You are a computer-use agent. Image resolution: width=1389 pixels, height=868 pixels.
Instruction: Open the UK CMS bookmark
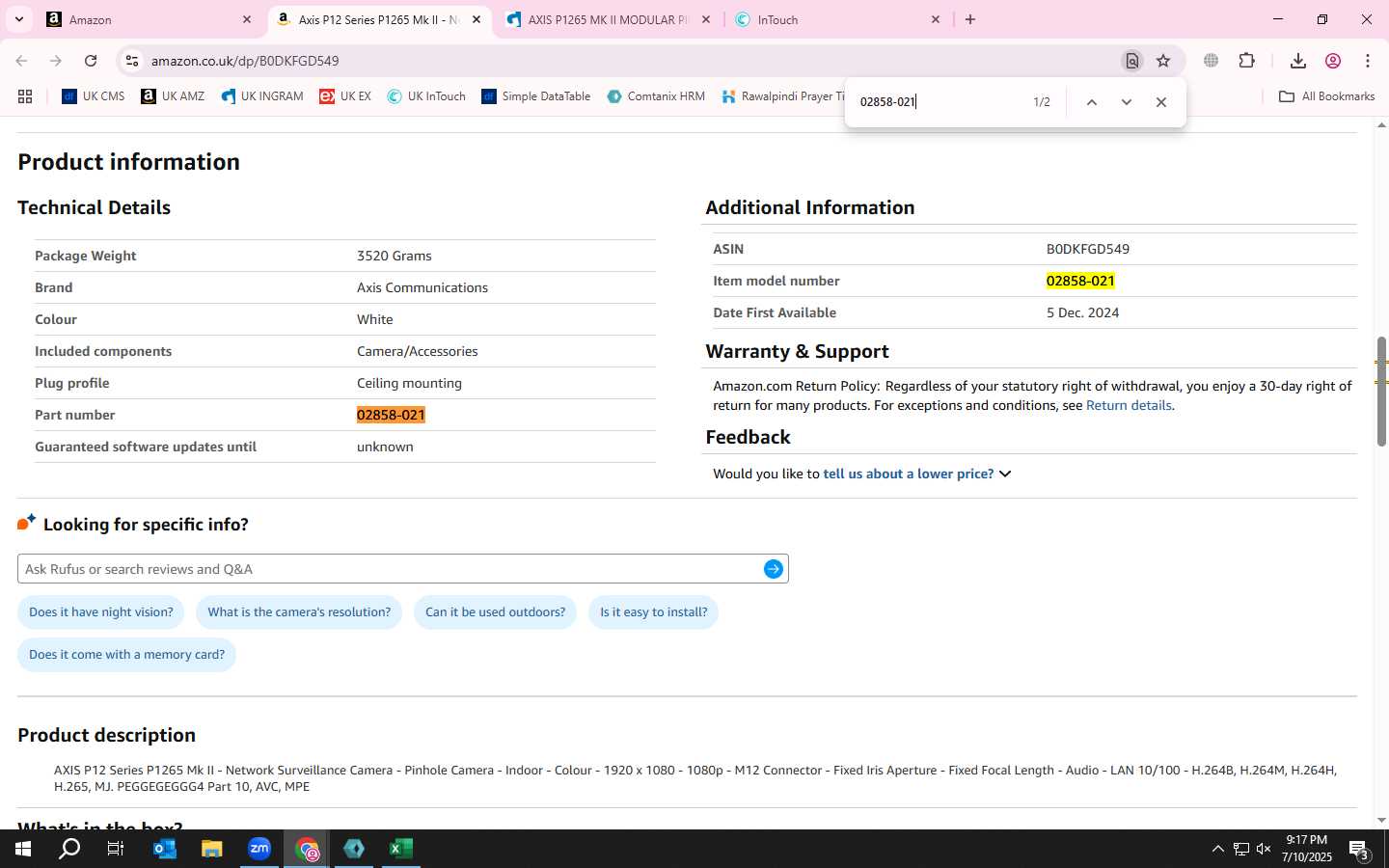(93, 96)
